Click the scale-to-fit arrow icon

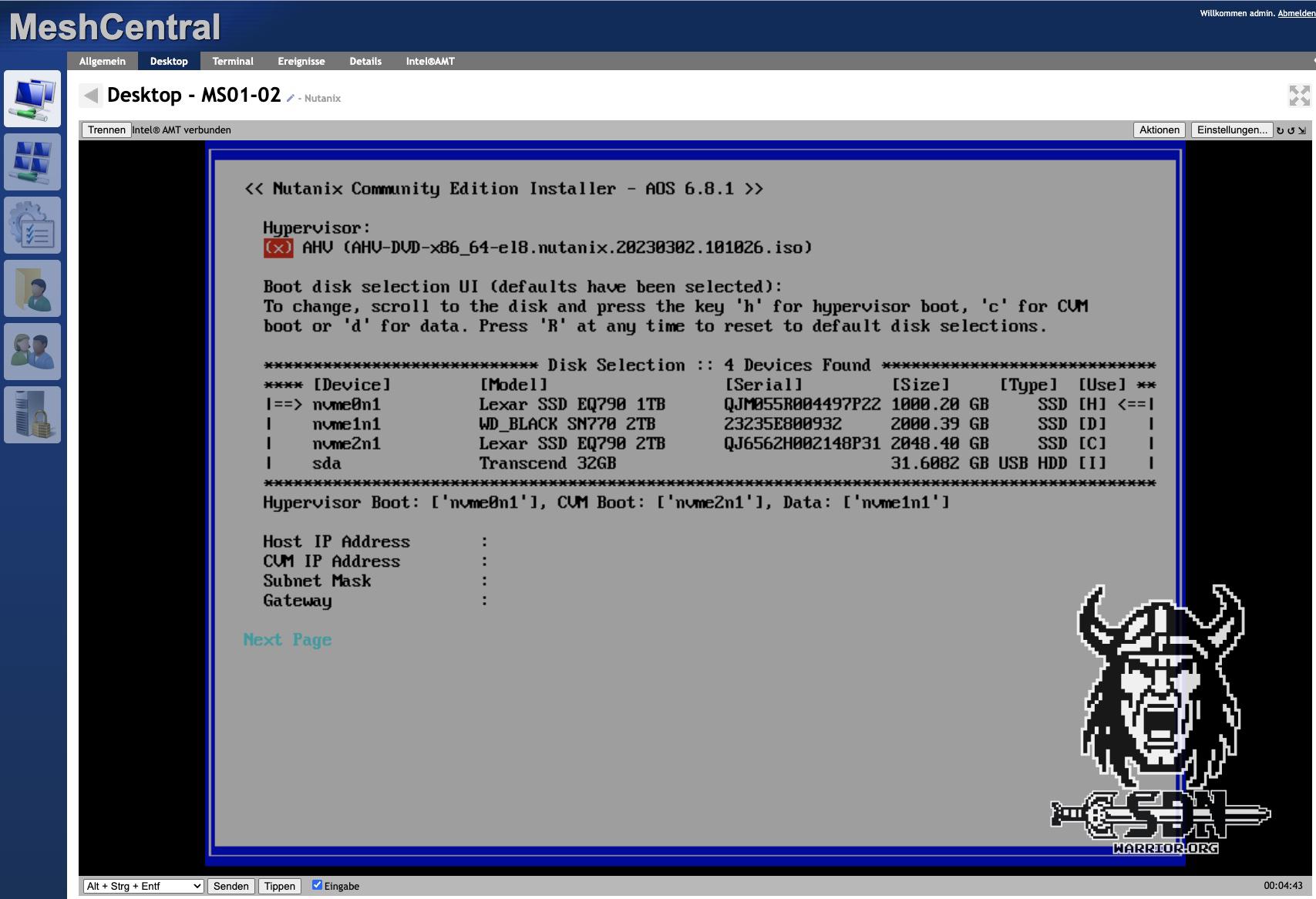tap(1302, 131)
